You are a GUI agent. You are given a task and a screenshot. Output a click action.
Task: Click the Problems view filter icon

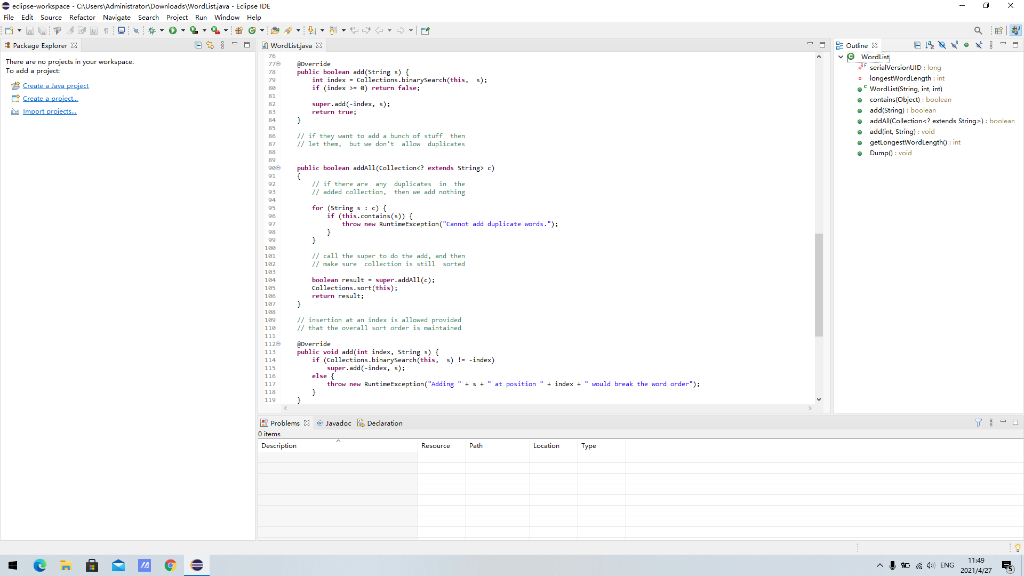click(x=977, y=423)
